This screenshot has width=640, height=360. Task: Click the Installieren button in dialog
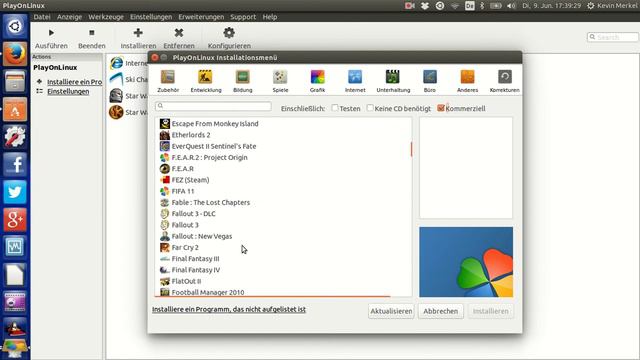(x=491, y=311)
